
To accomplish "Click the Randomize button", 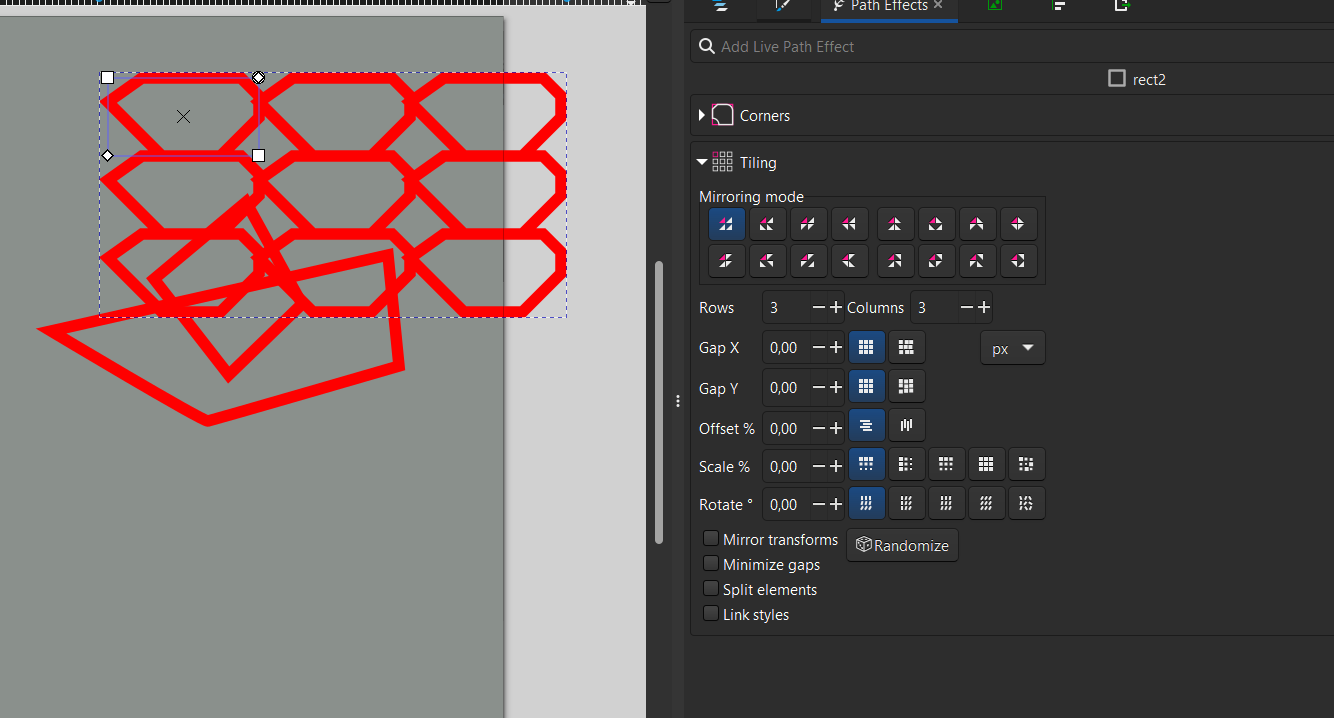I will (902, 545).
